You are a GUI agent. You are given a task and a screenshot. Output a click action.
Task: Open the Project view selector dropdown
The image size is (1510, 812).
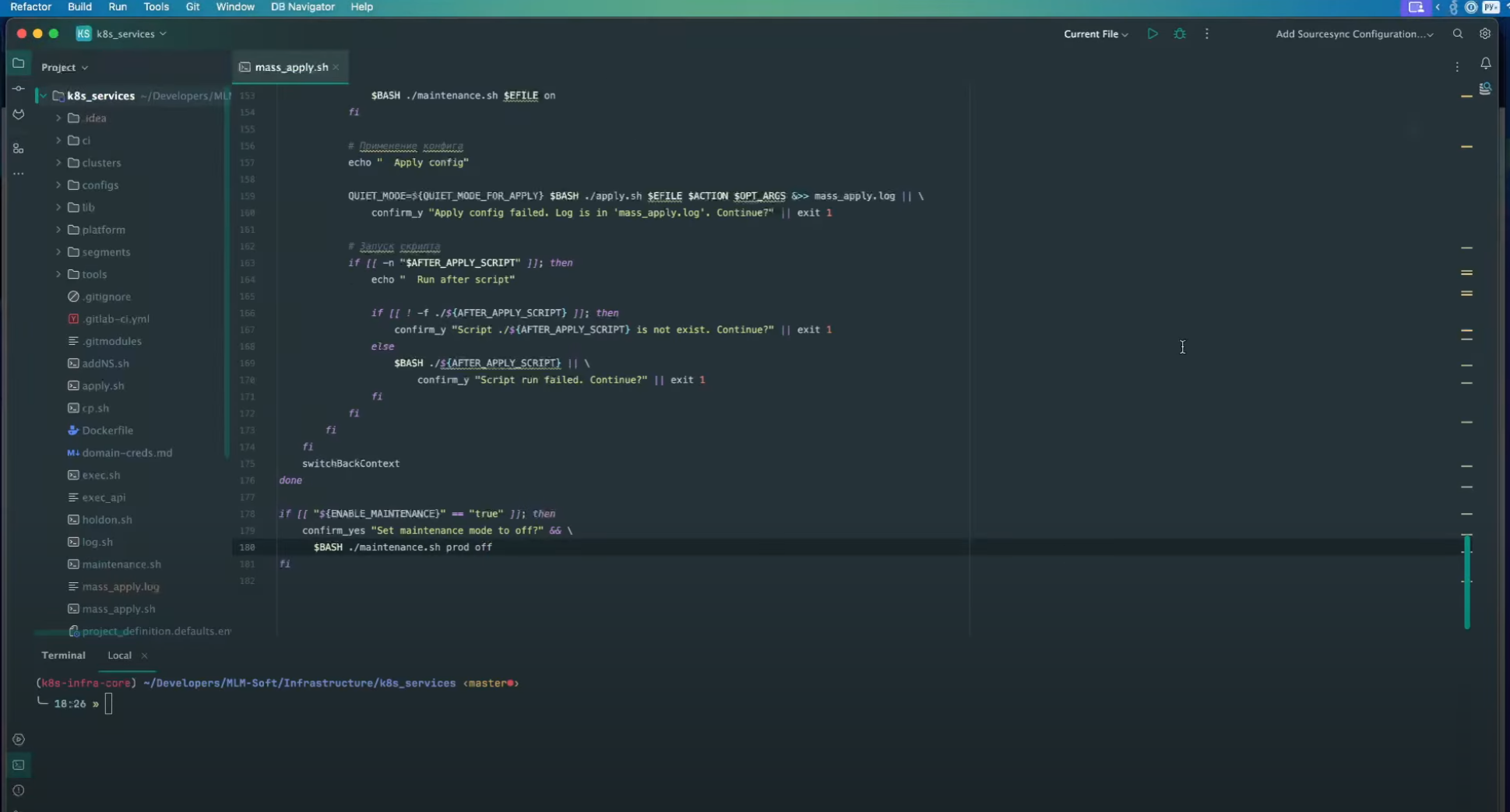click(65, 67)
